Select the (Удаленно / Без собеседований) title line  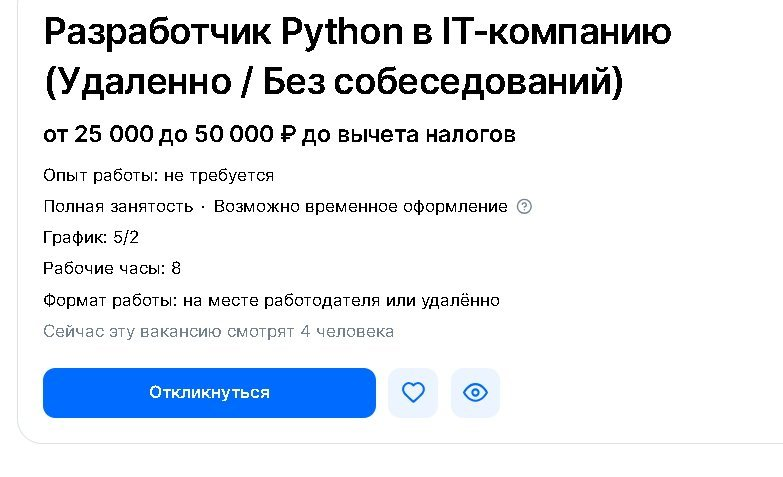coord(334,81)
